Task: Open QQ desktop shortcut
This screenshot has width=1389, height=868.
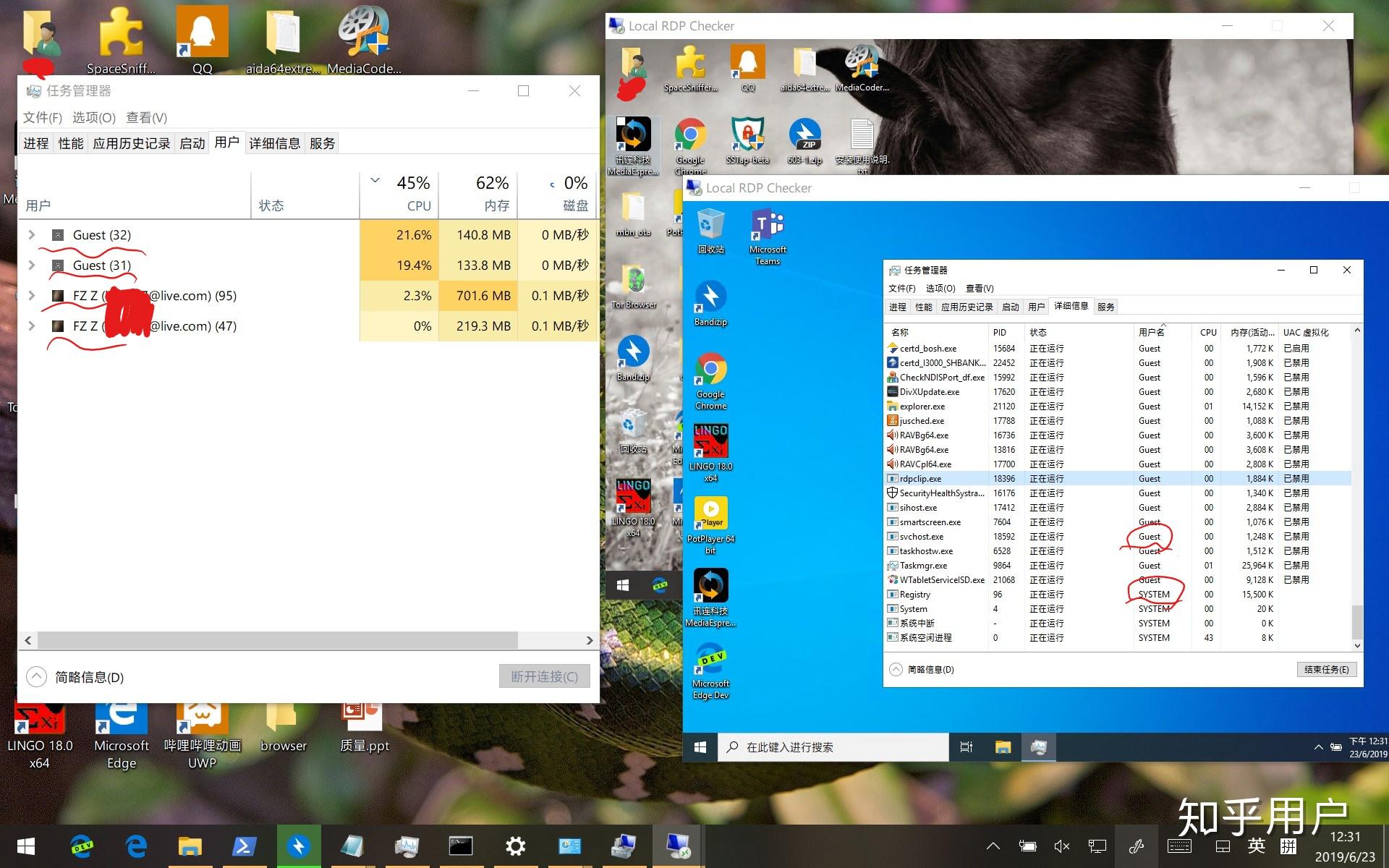Action: pyautogui.click(x=202, y=40)
